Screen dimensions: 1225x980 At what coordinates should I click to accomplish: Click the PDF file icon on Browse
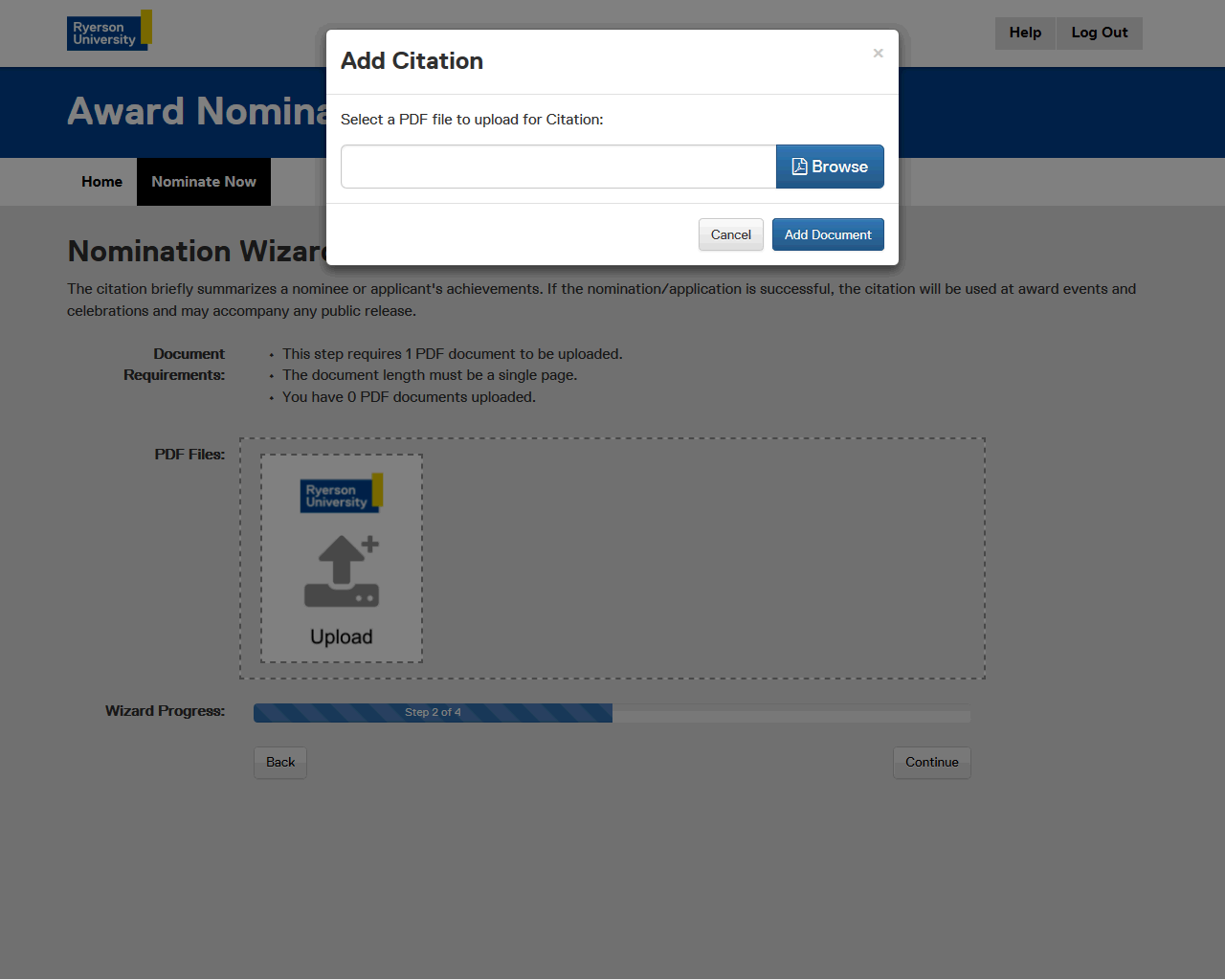799,167
